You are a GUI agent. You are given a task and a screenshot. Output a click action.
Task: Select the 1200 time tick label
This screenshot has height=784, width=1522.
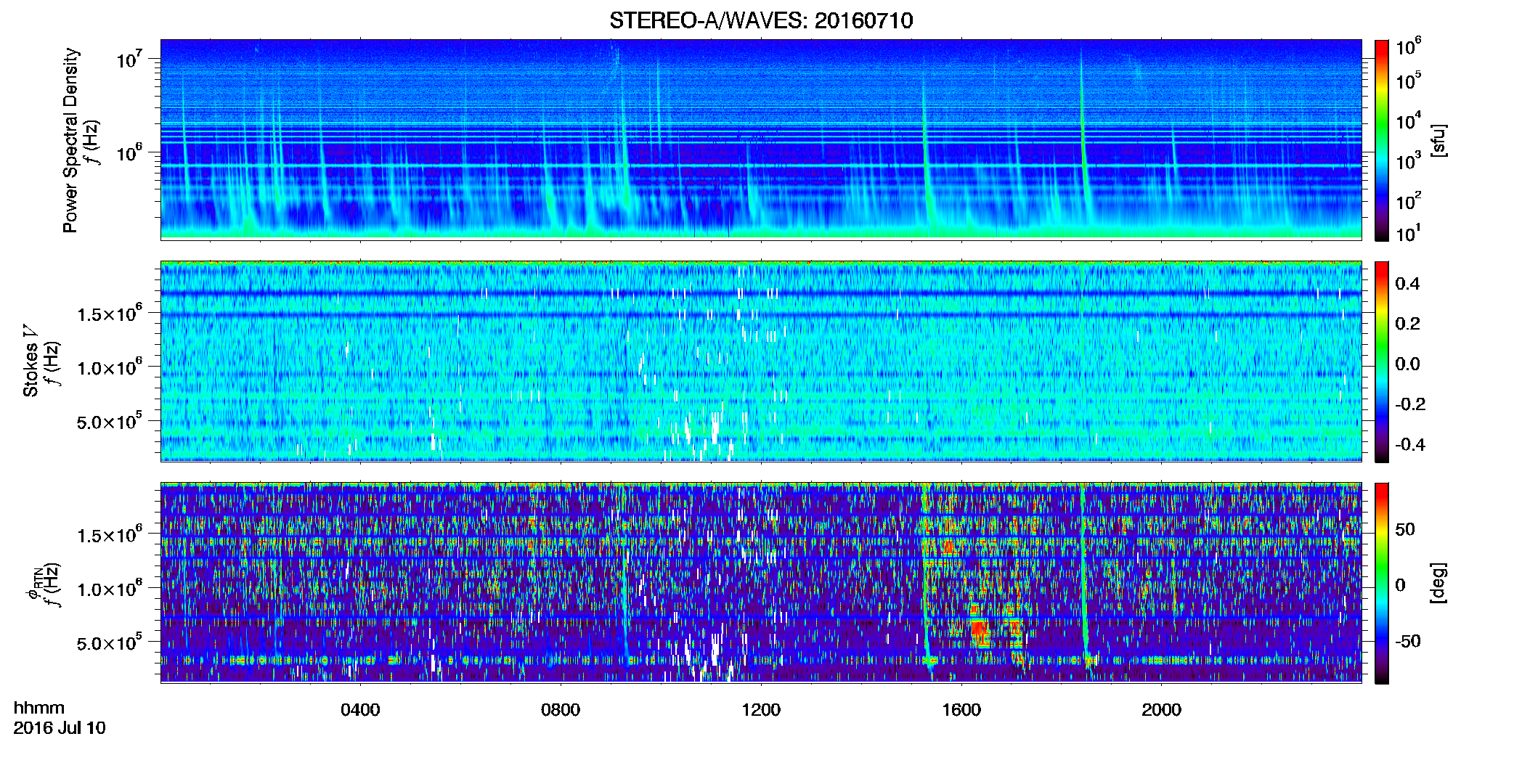point(761,710)
